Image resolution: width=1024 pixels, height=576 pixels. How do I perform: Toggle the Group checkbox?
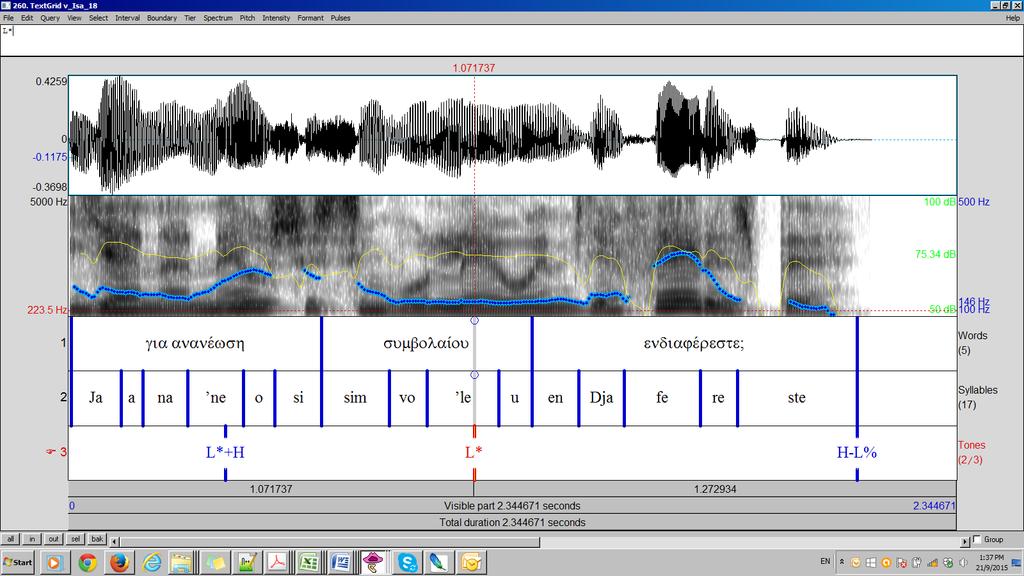pos(977,539)
